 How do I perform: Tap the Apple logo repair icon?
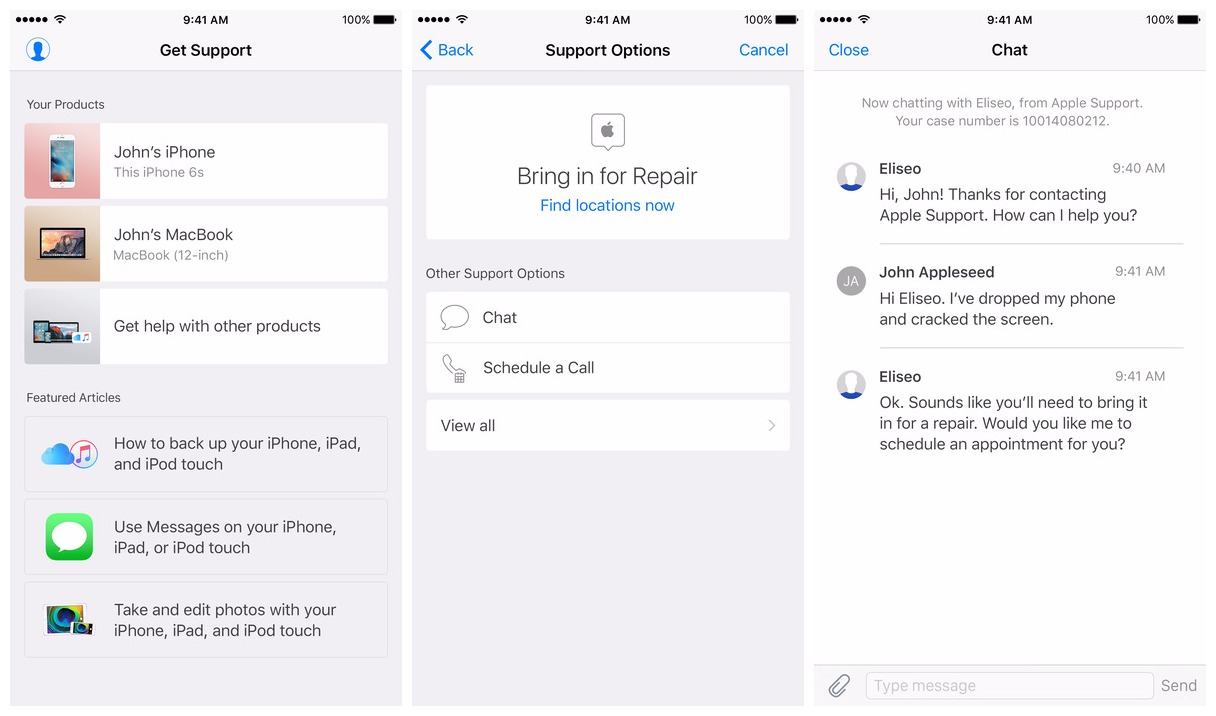click(607, 132)
